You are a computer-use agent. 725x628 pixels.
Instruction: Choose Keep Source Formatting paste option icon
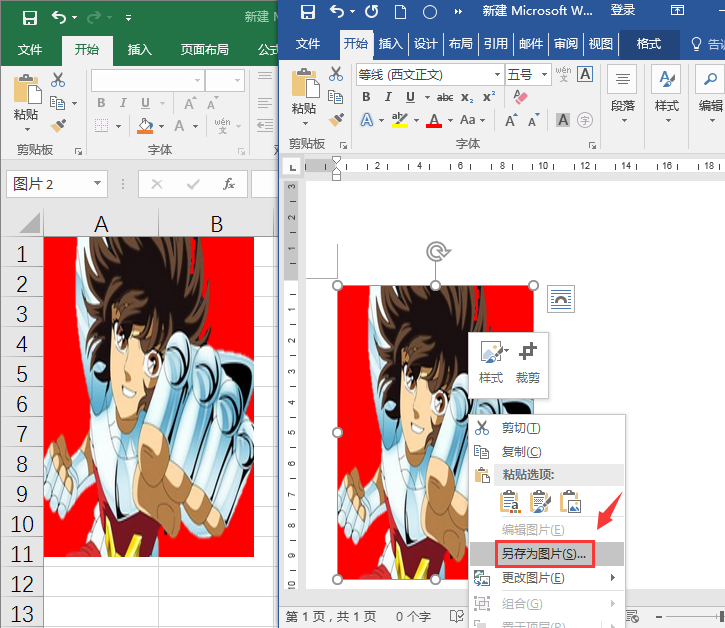[x=510, y=502]
